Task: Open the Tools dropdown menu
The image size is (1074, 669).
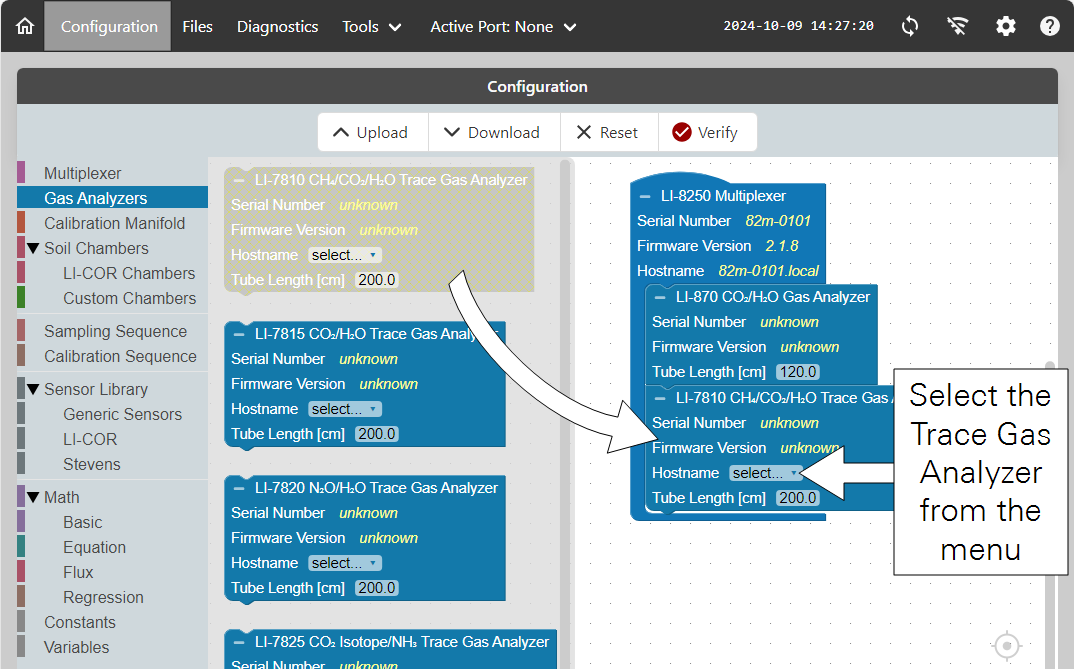Action: tap(371, 27)
